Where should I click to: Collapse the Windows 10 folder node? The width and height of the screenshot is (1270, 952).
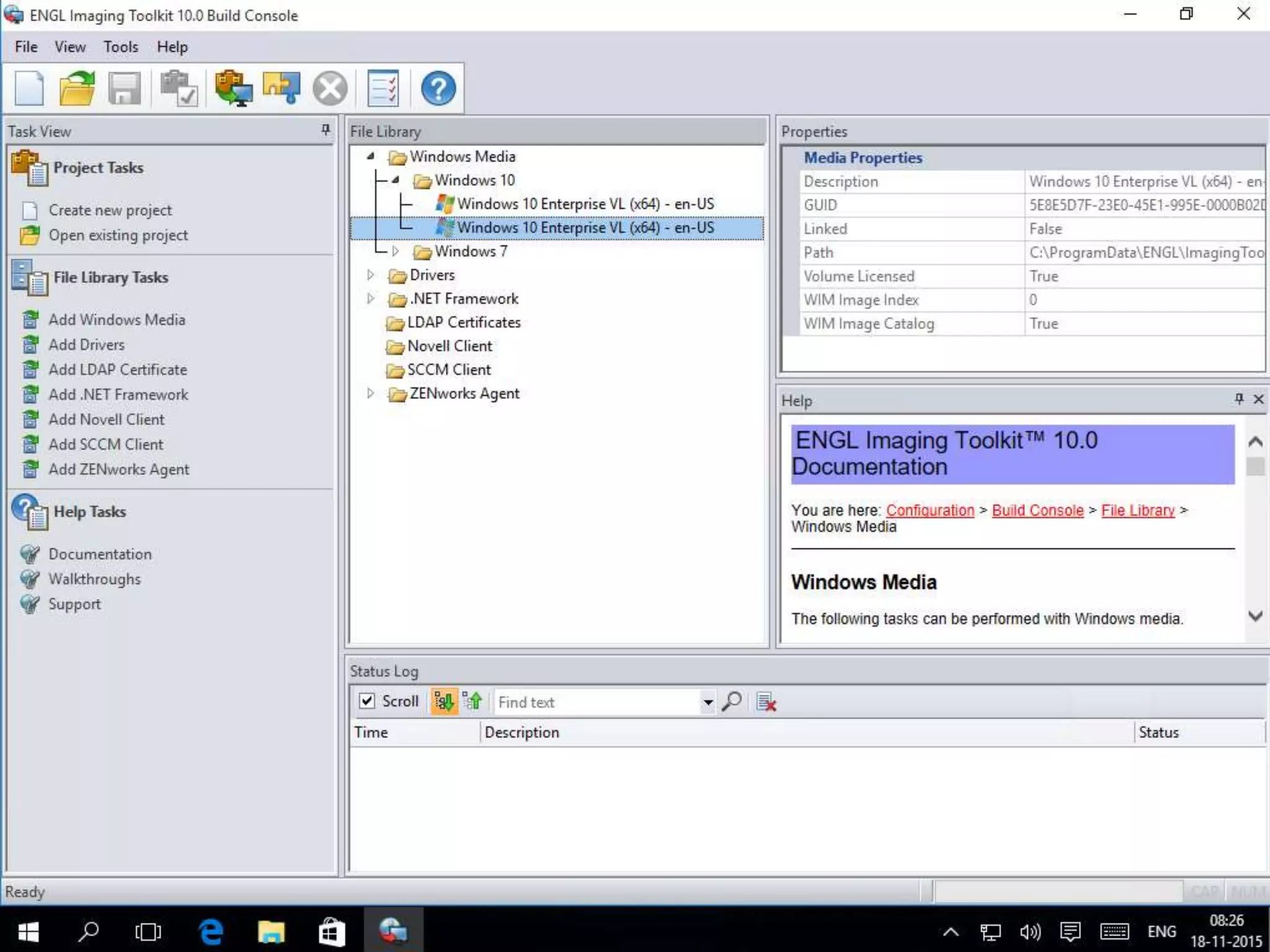click(x=395, y=180)
